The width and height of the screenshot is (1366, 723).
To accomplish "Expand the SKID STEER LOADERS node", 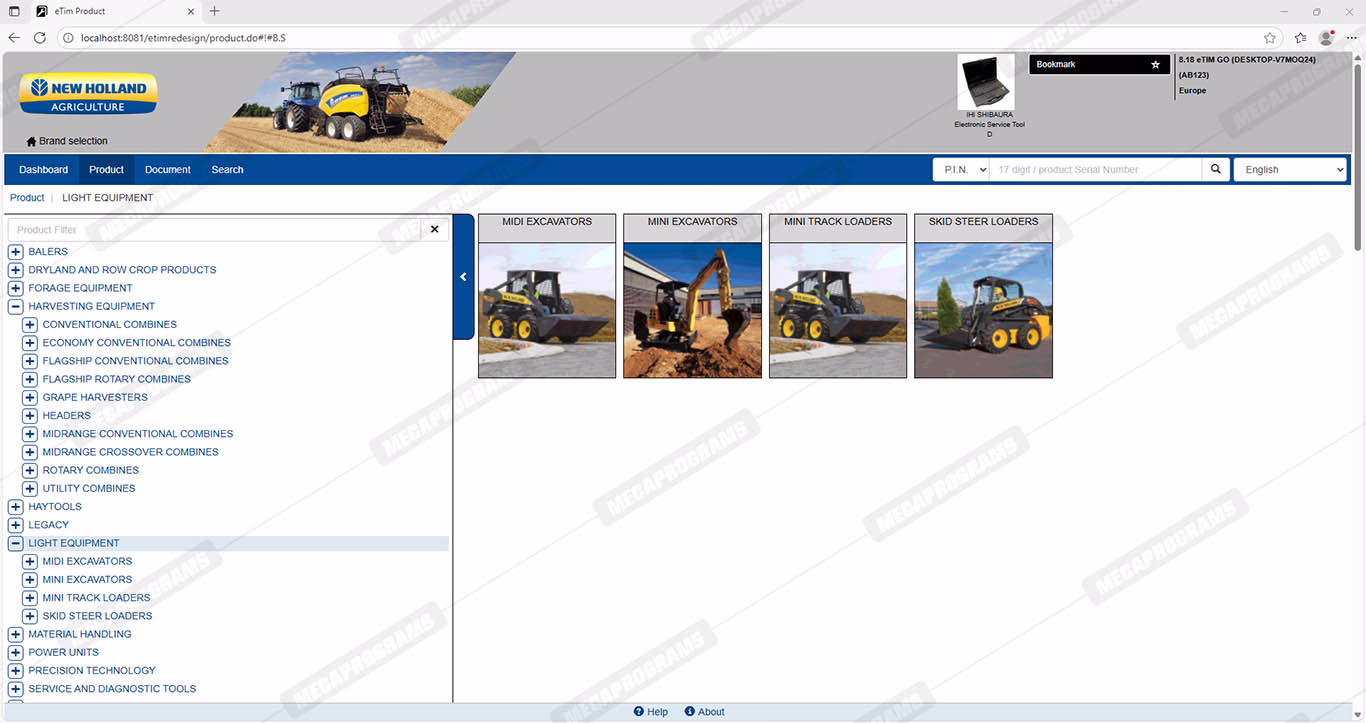I will pyautogui.click(x=30, y=616).
